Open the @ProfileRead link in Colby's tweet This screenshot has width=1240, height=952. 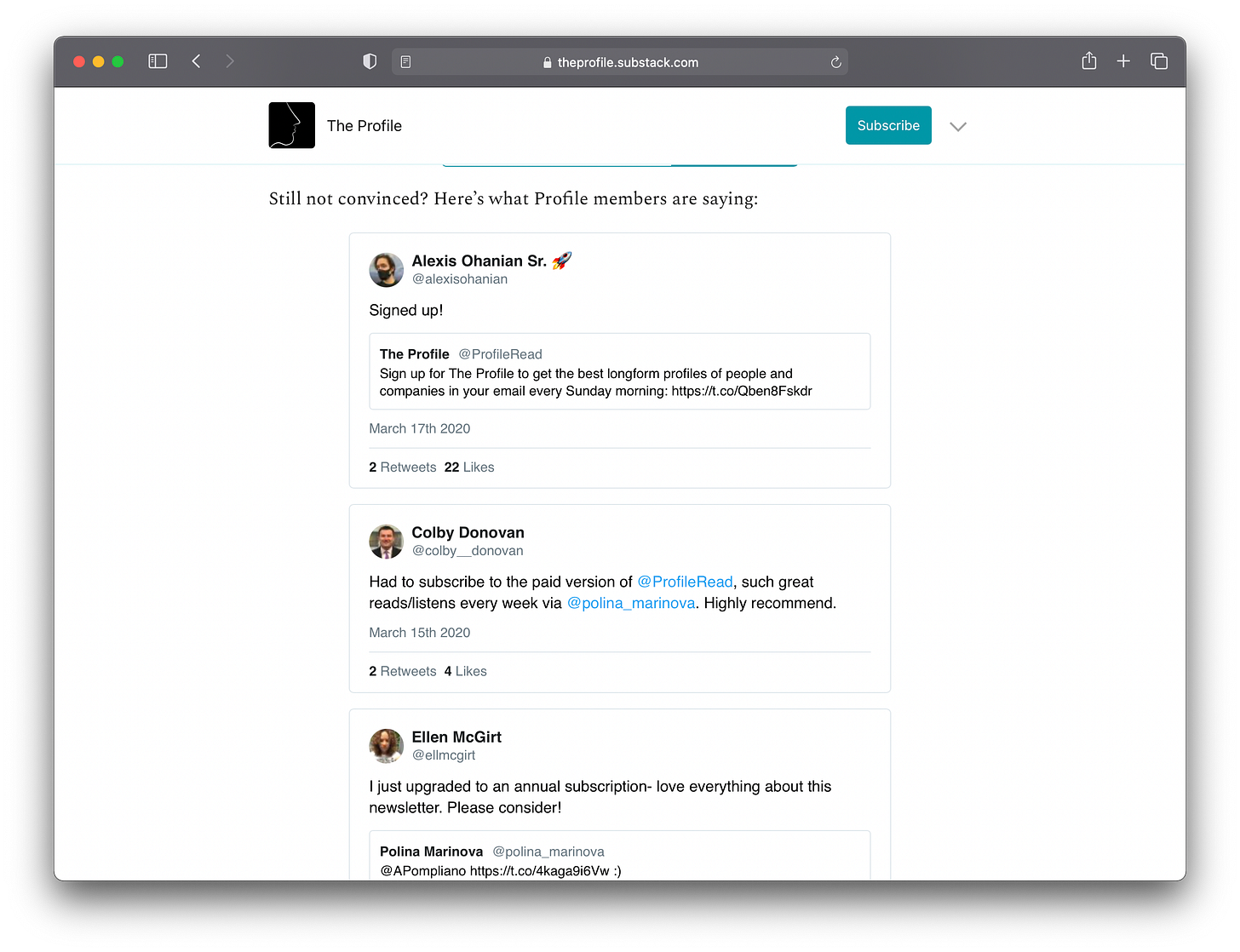pos(685,582)
